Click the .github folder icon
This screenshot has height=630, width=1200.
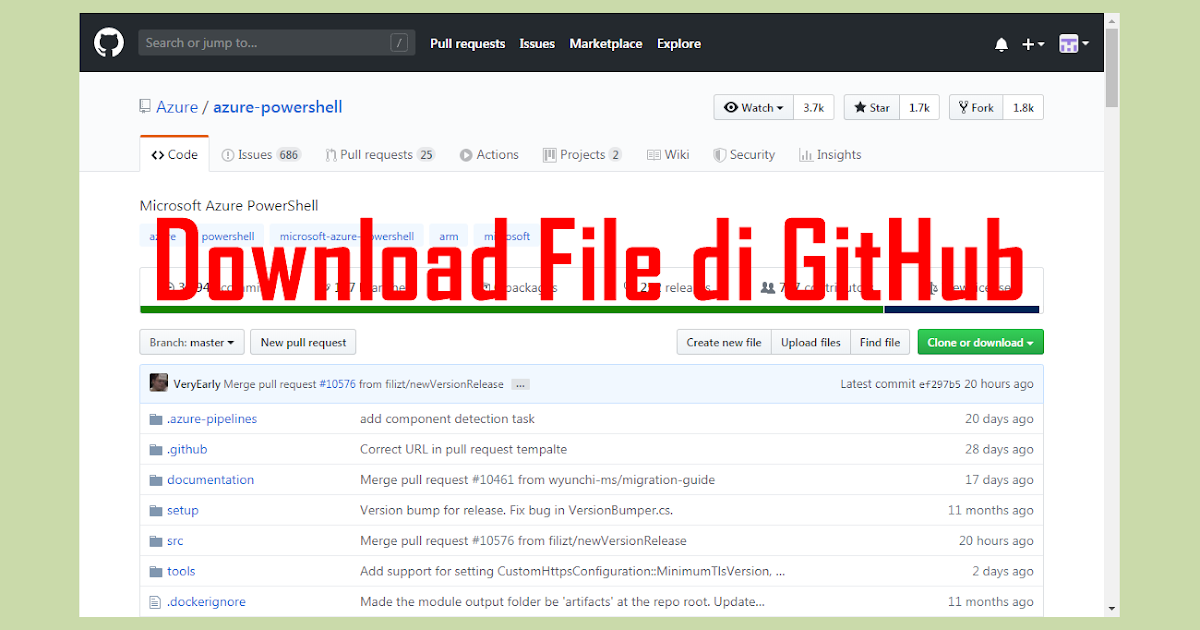point(155,450)
